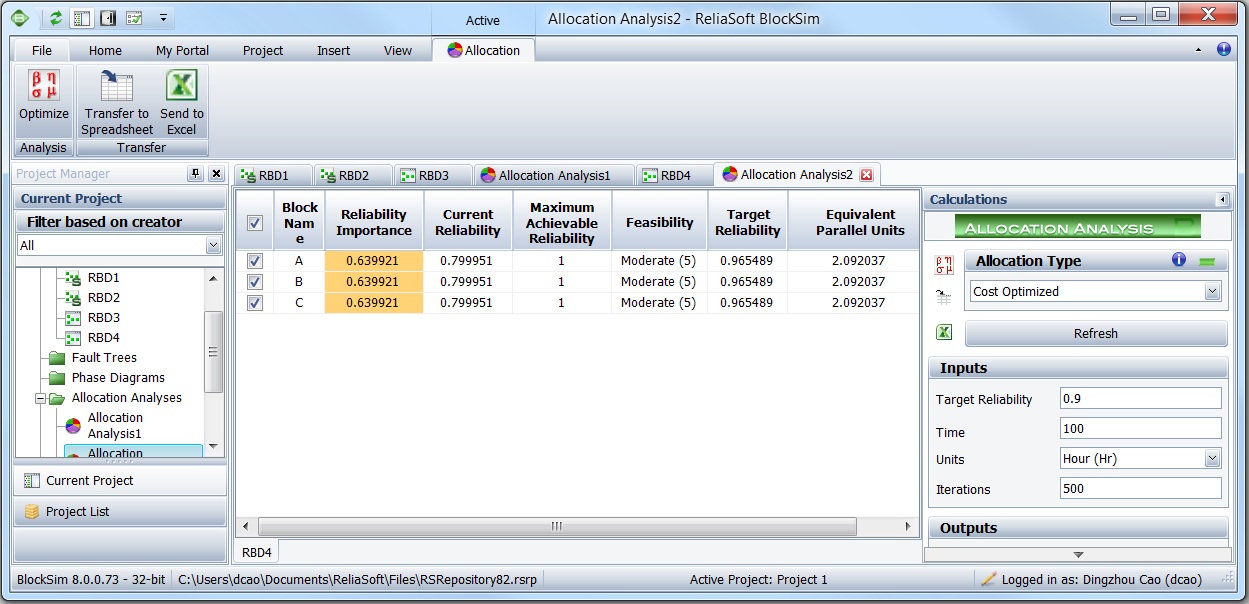1249x604 pixels.
Task: Expand the control panel with bottom arrow
Action: (x=1077, y=554)
